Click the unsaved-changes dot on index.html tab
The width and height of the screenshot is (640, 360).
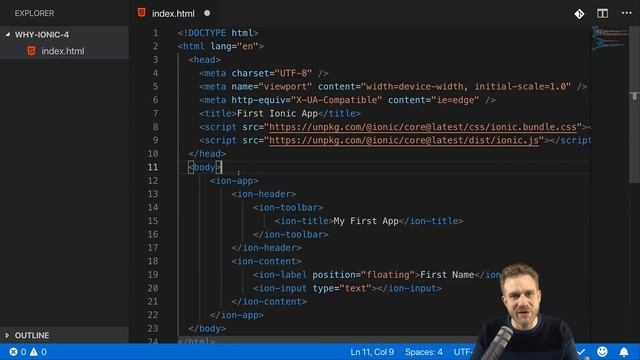(207, 13)
